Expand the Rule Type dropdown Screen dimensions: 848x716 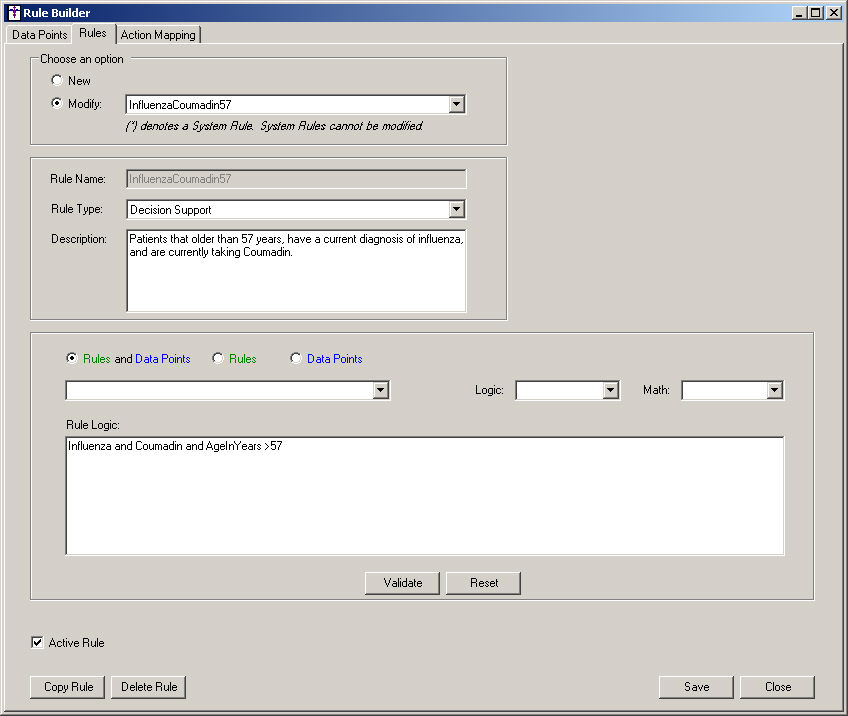coord(456,210)
